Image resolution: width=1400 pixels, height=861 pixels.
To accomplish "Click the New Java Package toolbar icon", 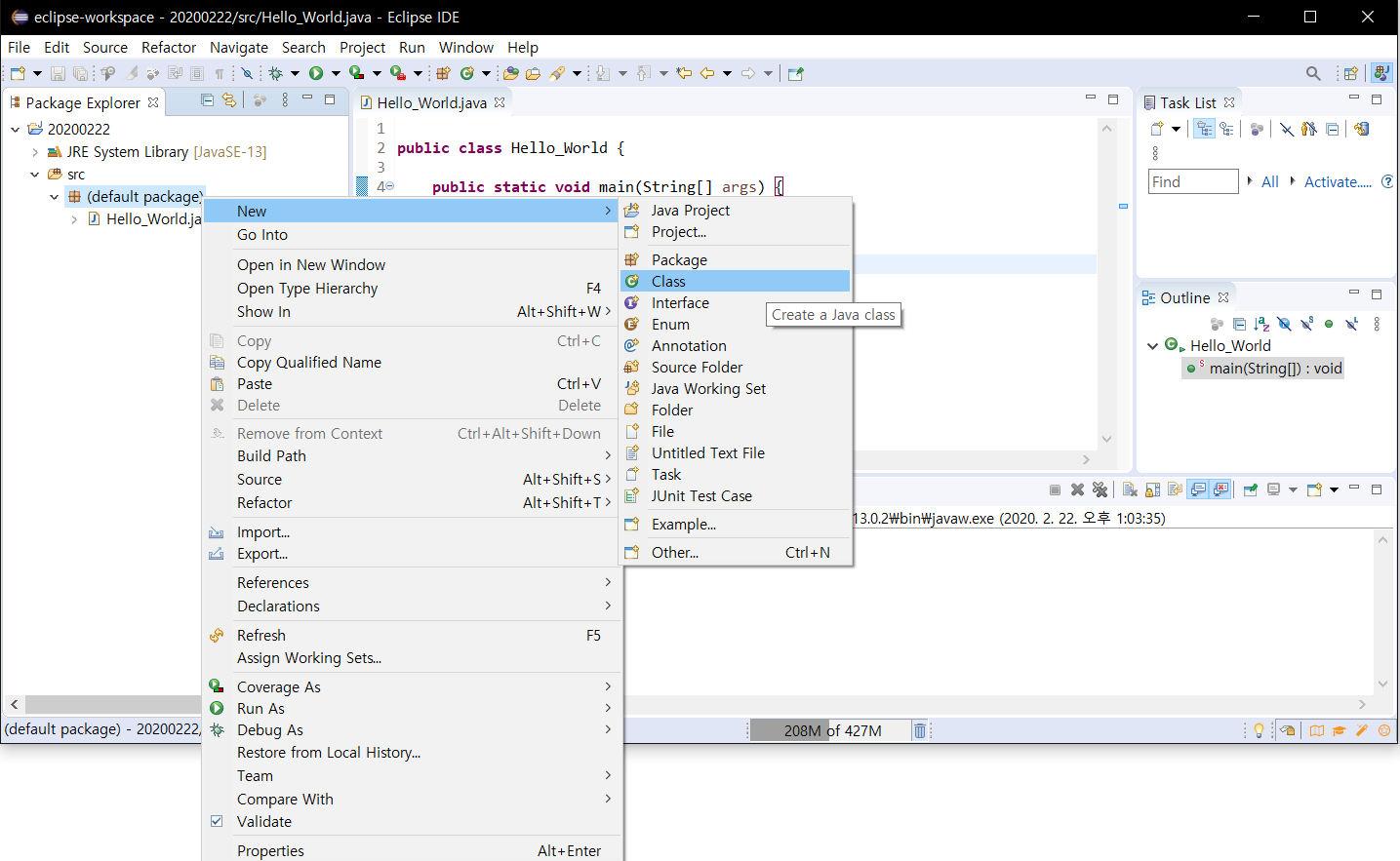I will [x=443, y=73].
